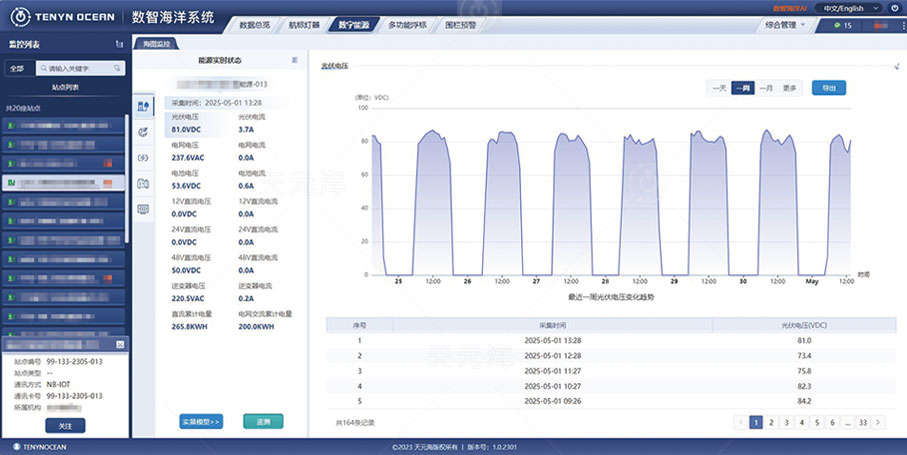Click the third icon in vertical strip

(142, 157)
